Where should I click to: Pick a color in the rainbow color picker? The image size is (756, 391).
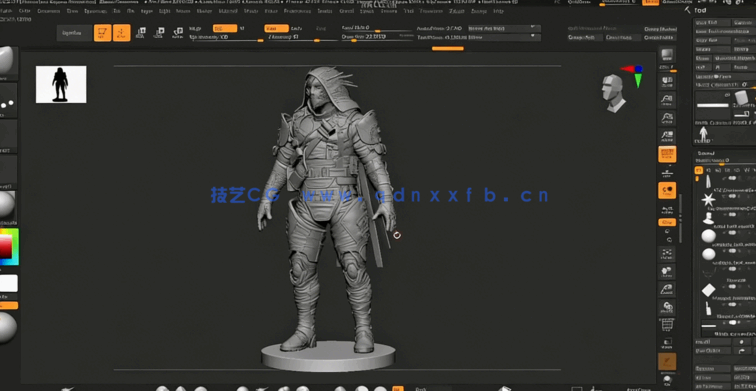9,246
